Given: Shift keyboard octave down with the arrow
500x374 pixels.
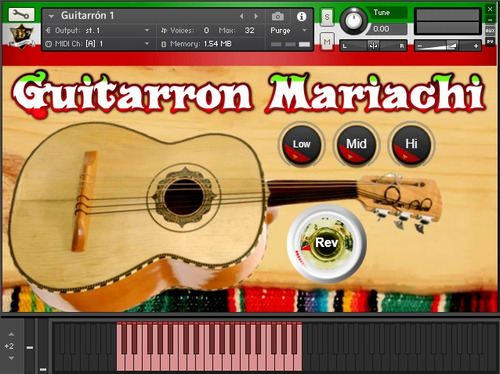Looking at the screenshot, I should coord(11,358).
